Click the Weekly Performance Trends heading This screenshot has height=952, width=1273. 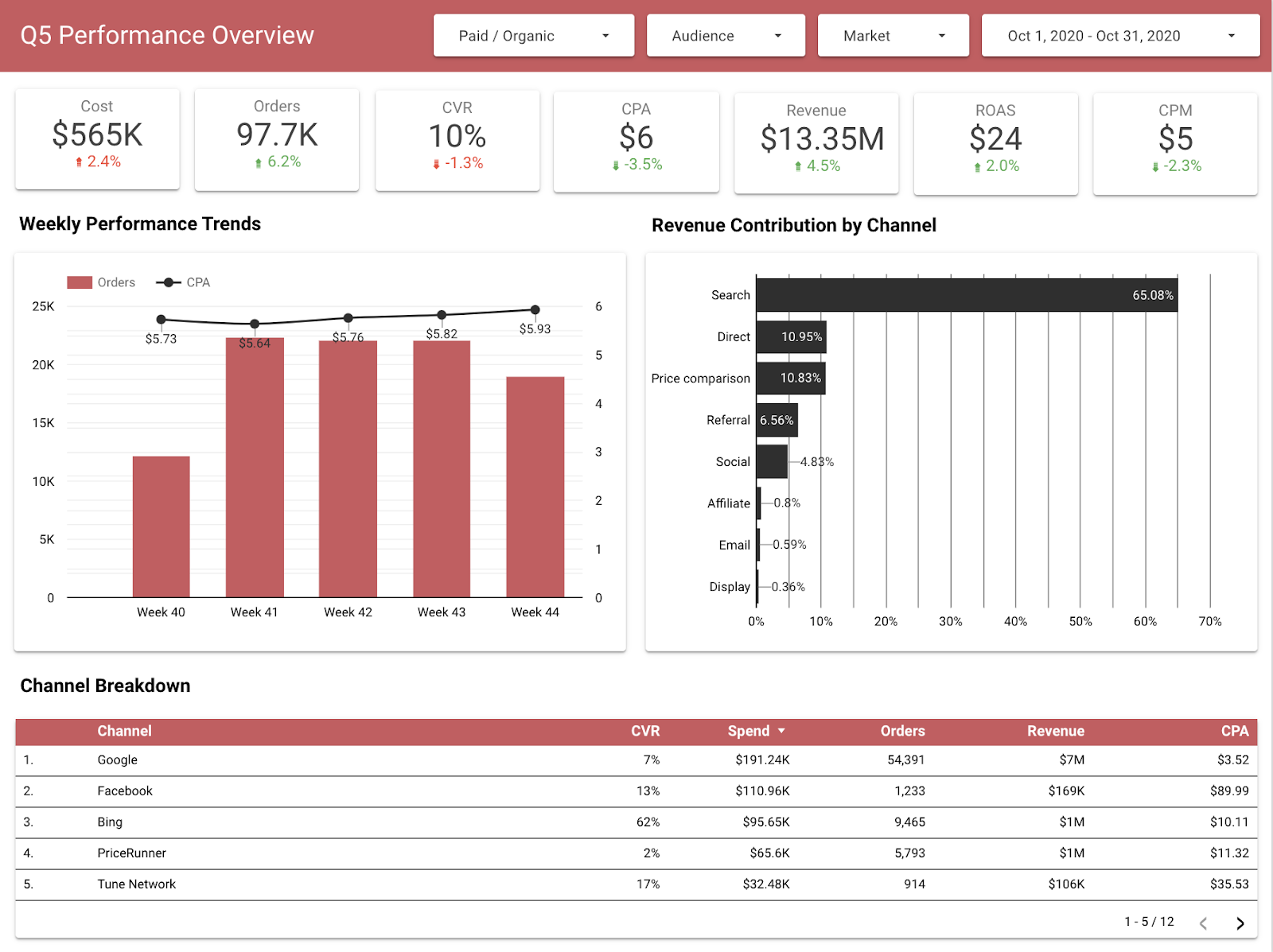click(x=140, y=223)
